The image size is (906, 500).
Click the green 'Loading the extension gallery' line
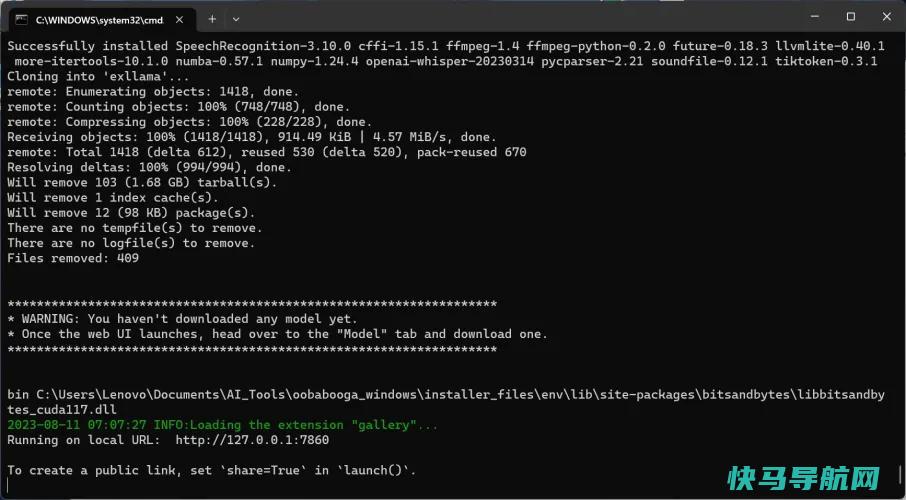222,425
